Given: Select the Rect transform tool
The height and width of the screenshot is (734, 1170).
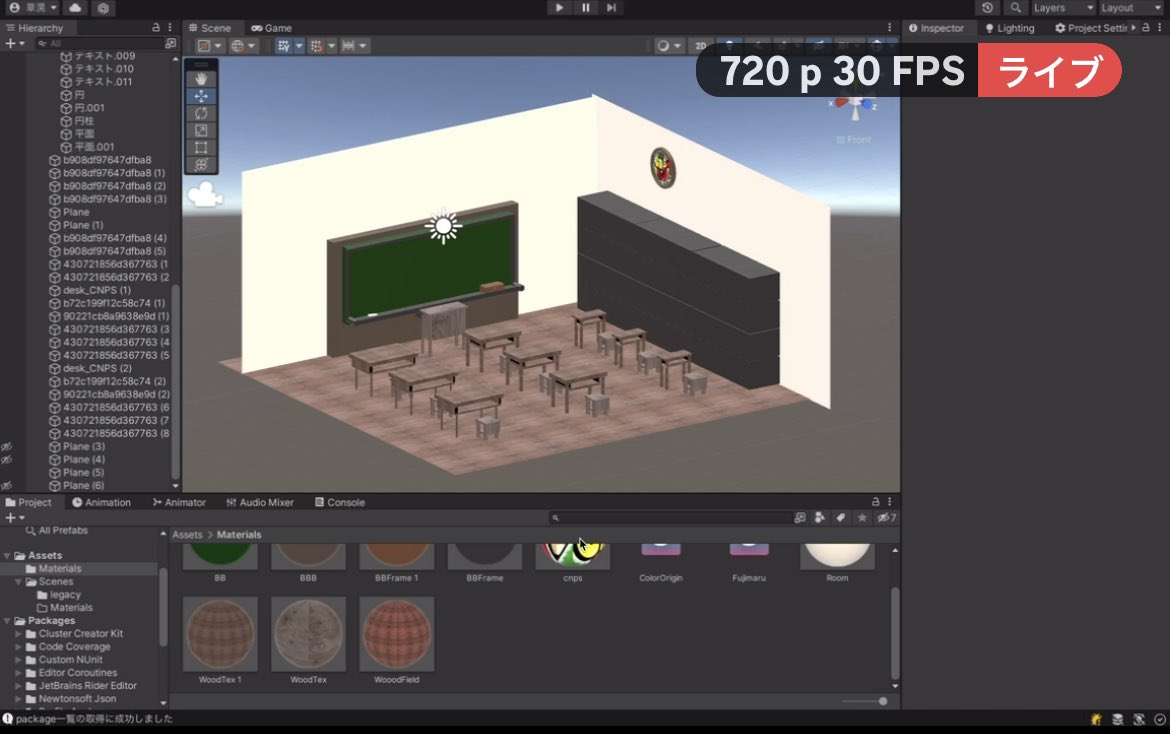Looking at the screenshot, I should point(201,148).
